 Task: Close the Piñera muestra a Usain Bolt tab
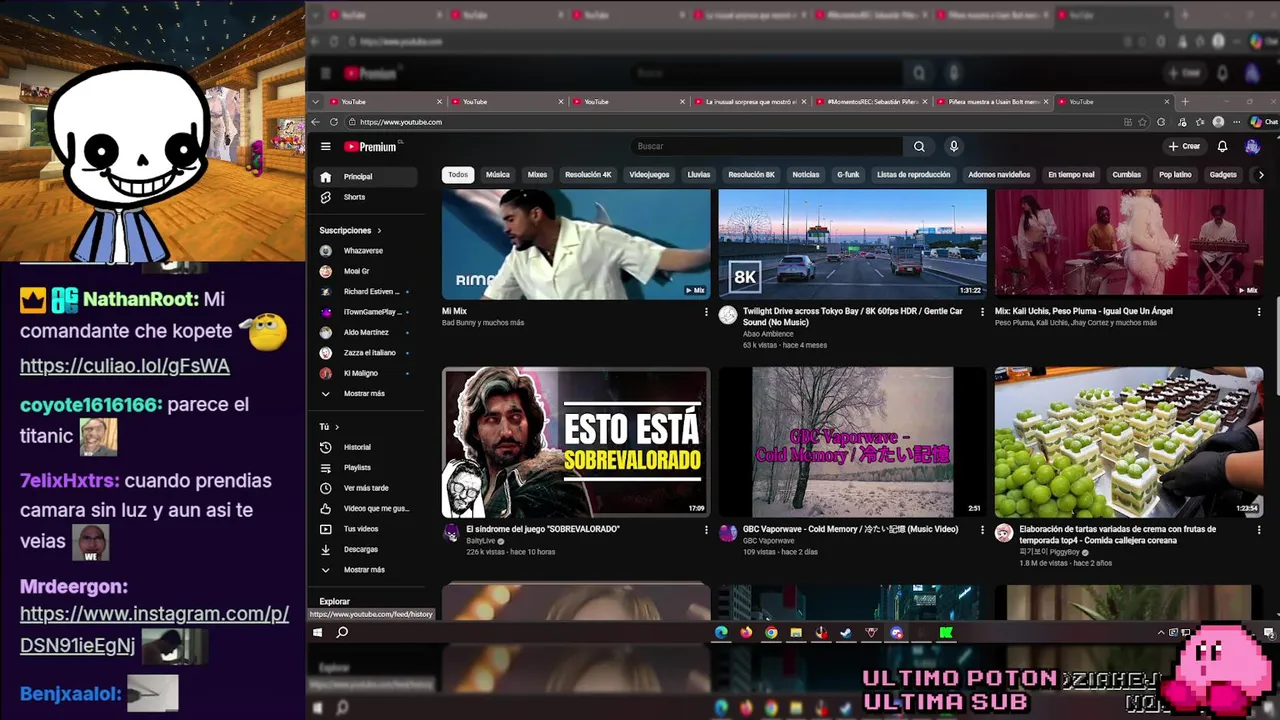point(1045,101)
